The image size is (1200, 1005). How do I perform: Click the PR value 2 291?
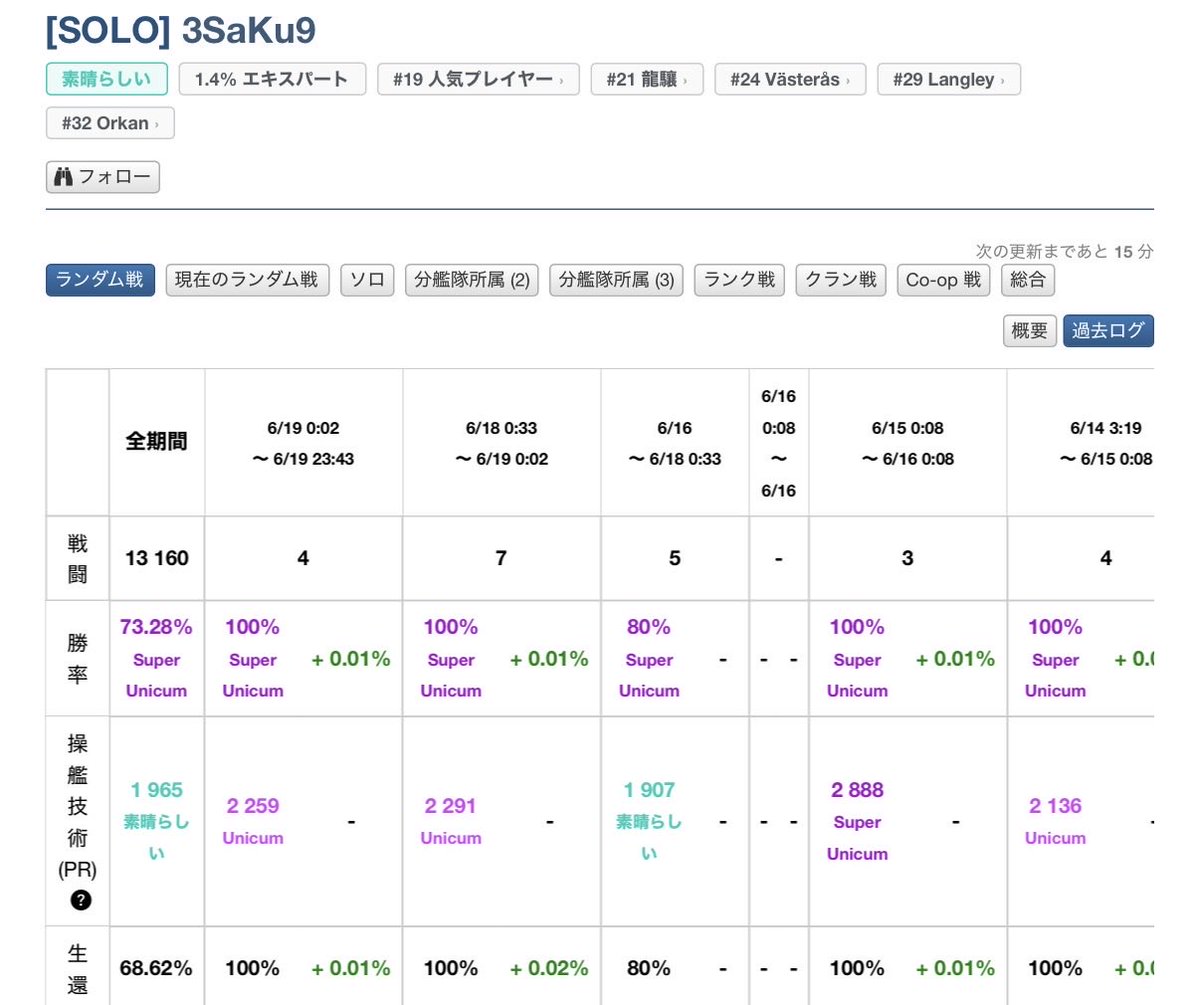pyautogui.click(x=451, y=806)
